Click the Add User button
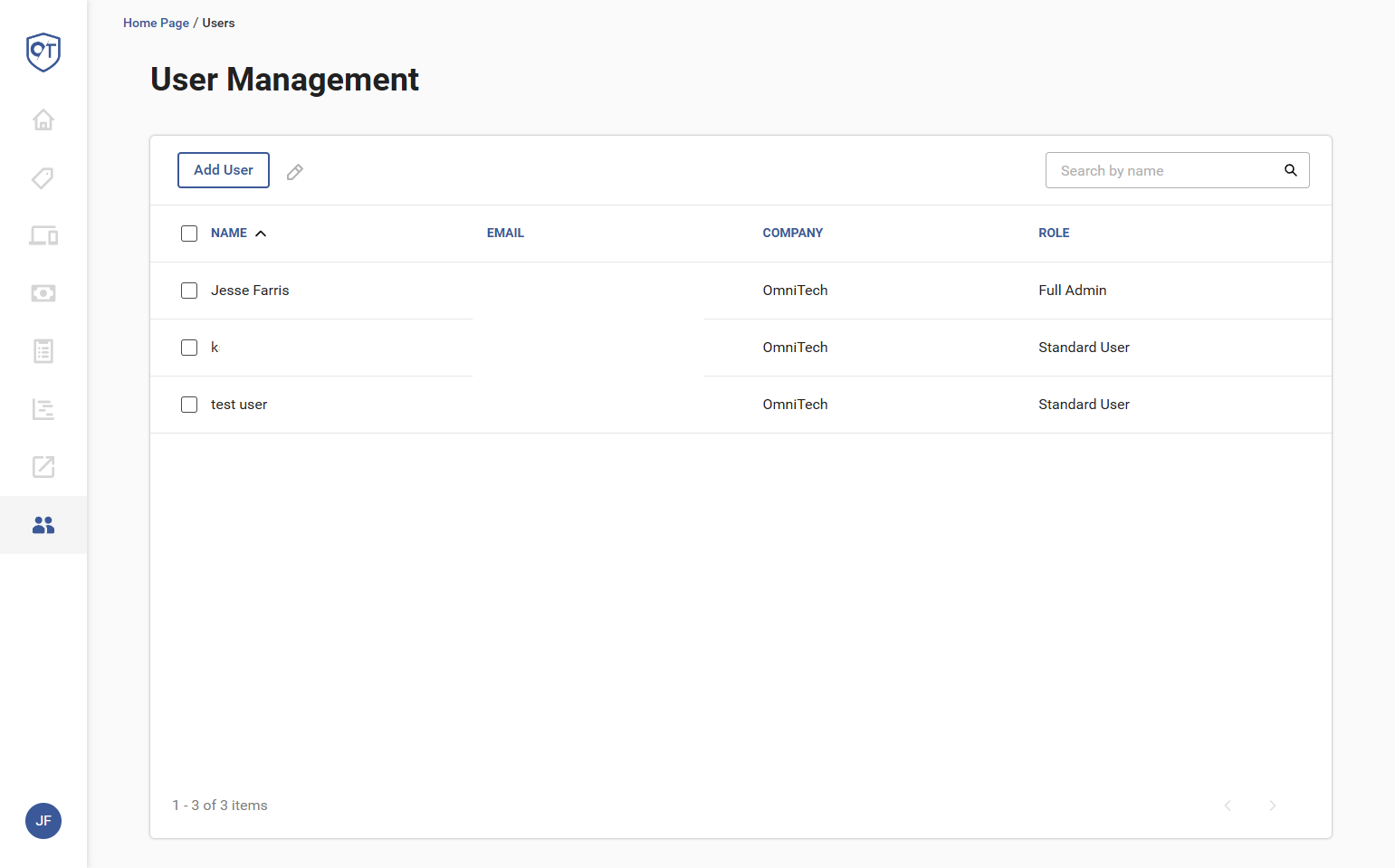 (224, 170)
